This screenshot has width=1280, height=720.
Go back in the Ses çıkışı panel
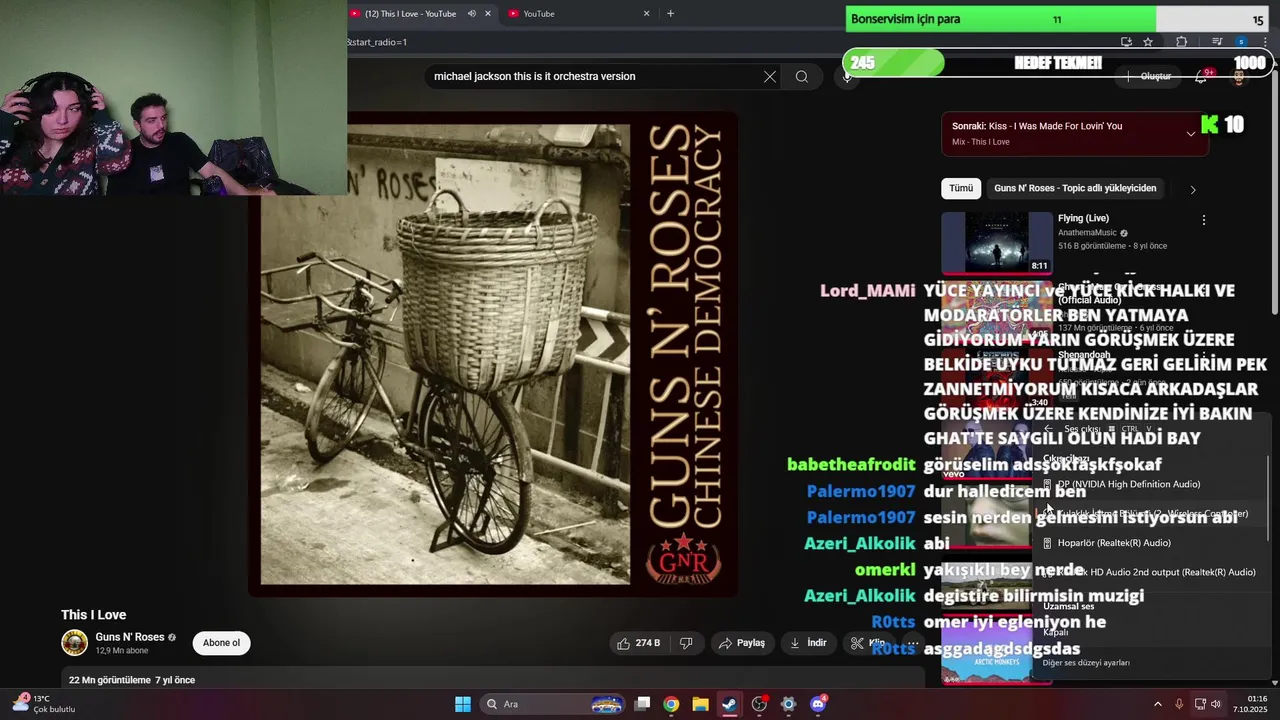[1048, 429]
